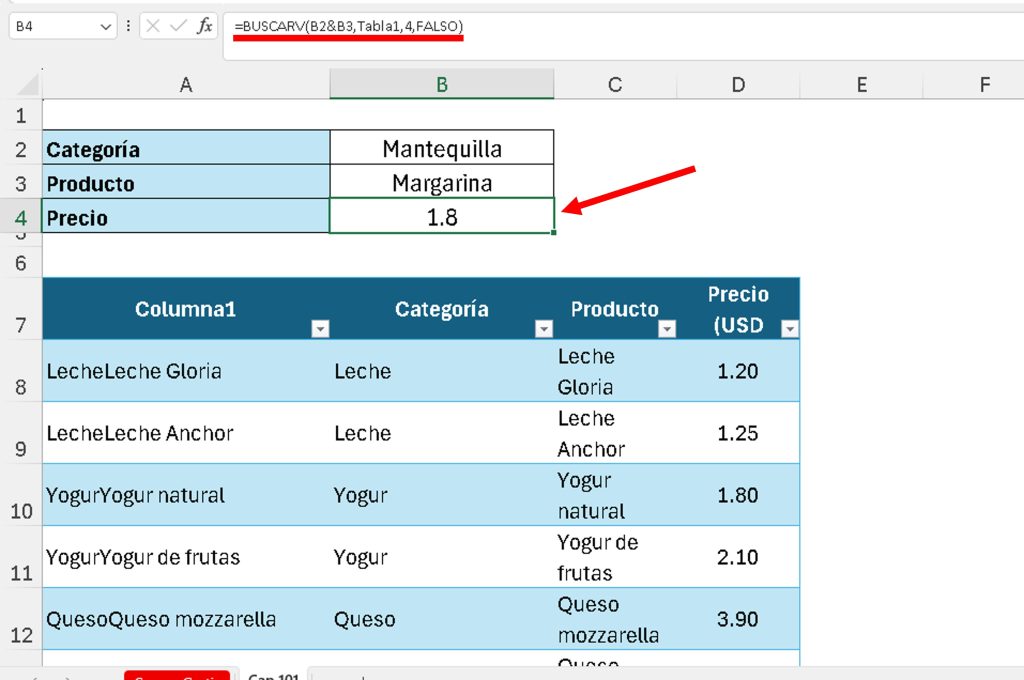Expand the Name Box dropdown showing B4
The height and width of the screenshot is (680, 1024).
[105, 27]
